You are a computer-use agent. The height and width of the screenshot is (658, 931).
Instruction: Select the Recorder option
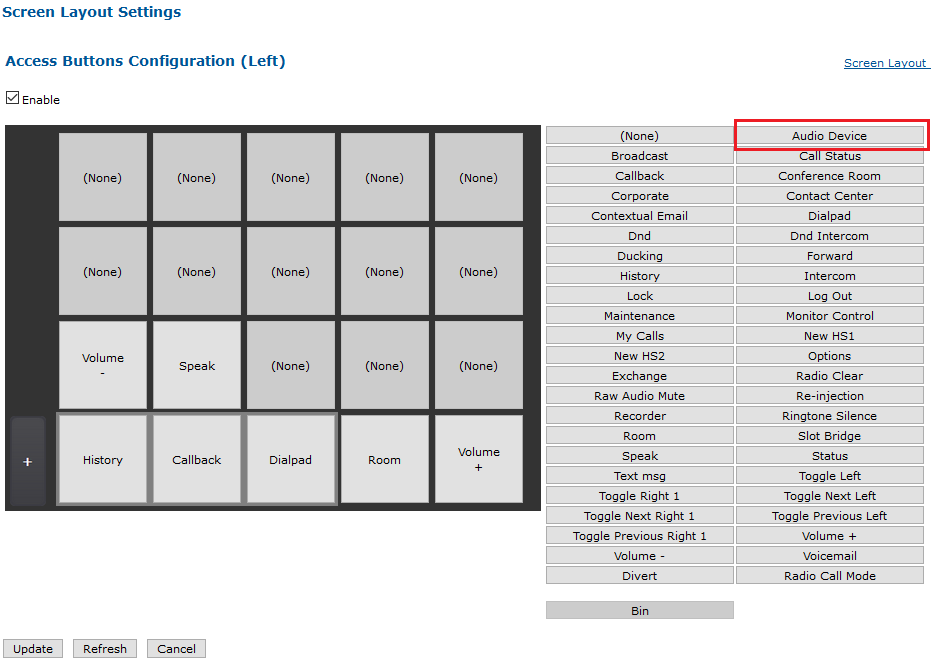[x=639, y=416]
